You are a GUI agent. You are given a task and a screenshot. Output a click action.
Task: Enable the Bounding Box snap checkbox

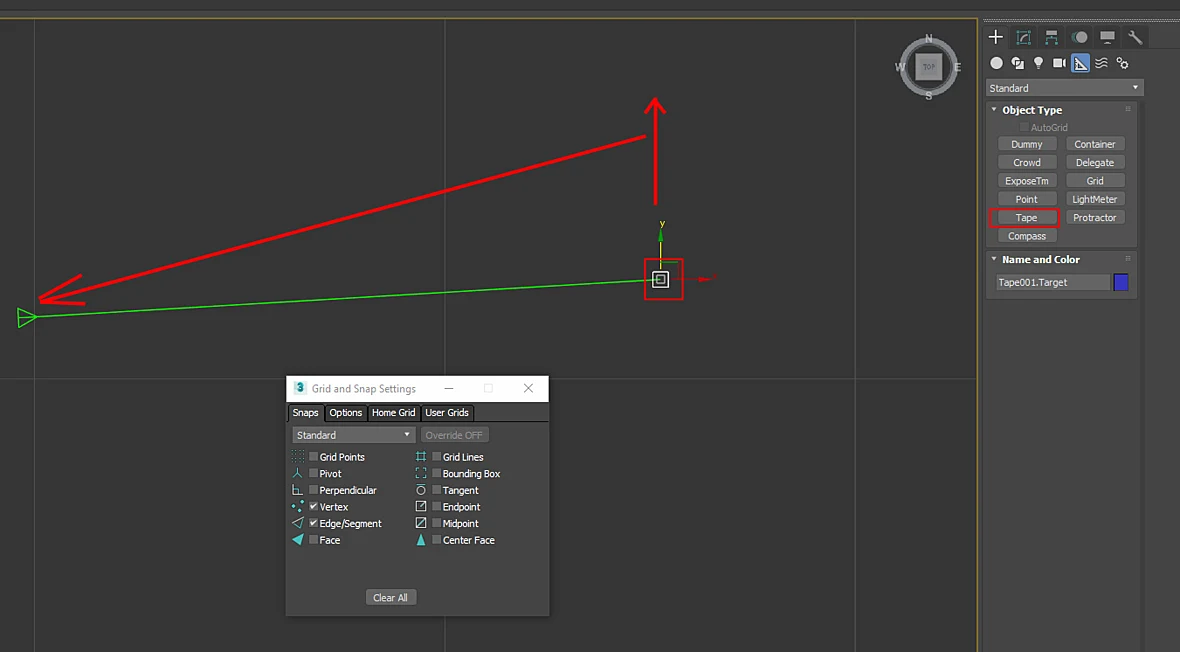pos(436,473)
